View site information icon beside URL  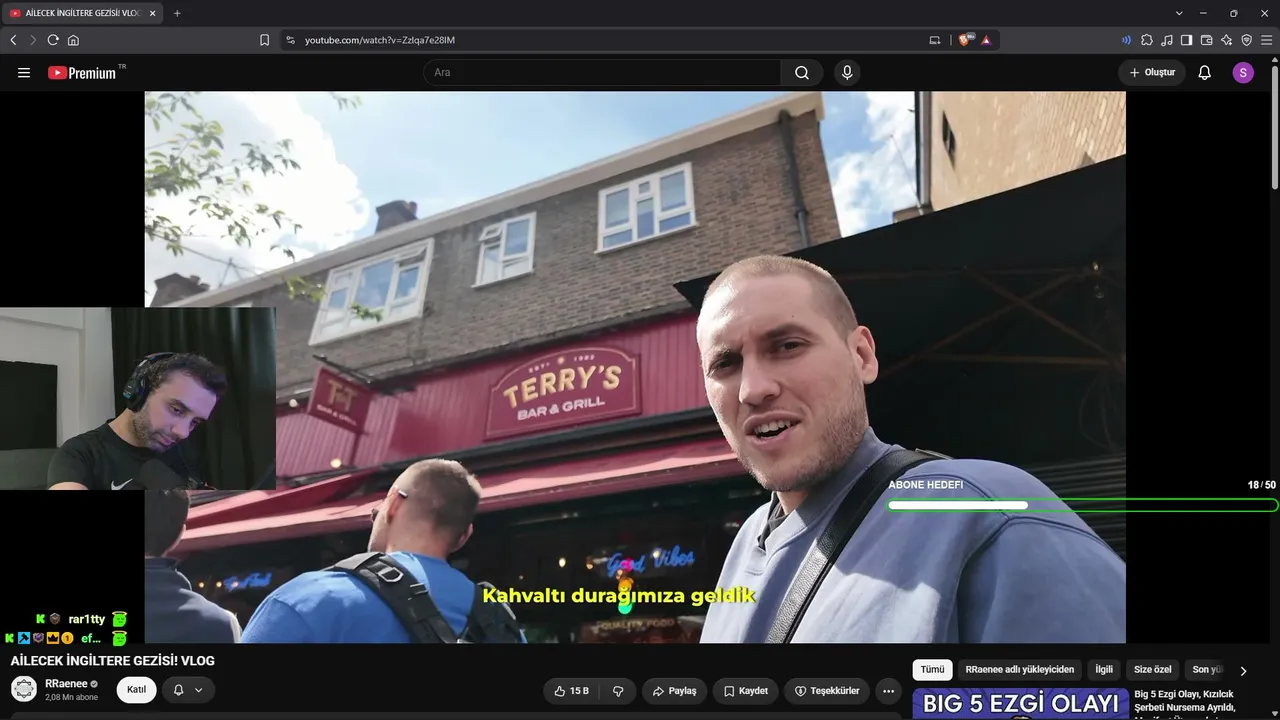pyautogui.click(x=290, y=40)
